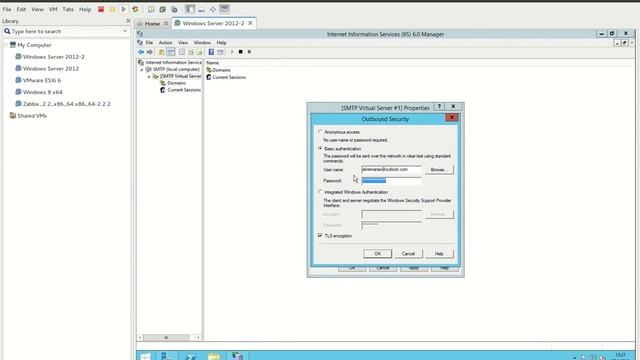Screen dimensions: 640x360
Task: Click the User name input field
Action: [391, 169]
